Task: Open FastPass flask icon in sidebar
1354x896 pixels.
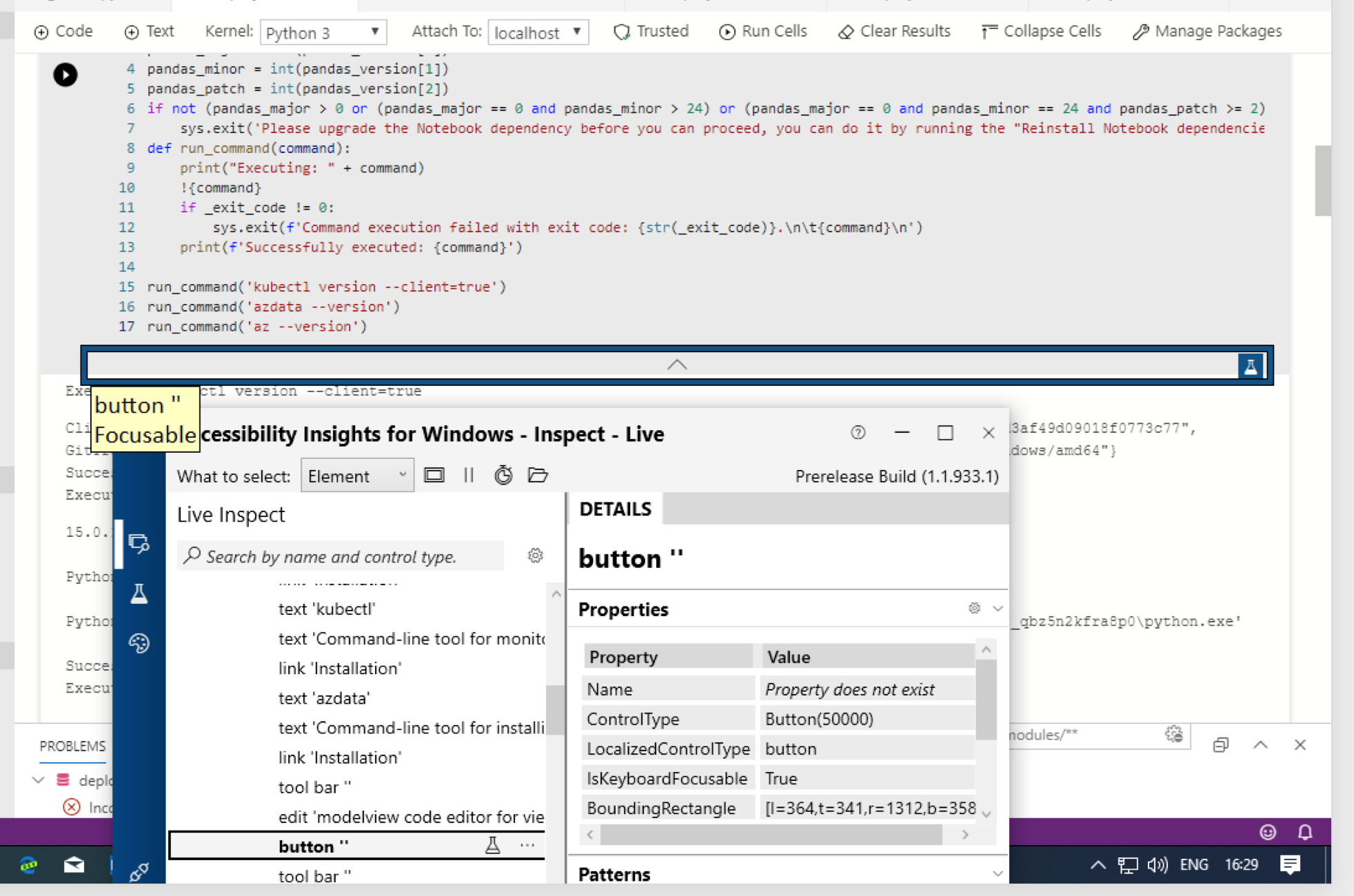Action: (x=139, y=594)
